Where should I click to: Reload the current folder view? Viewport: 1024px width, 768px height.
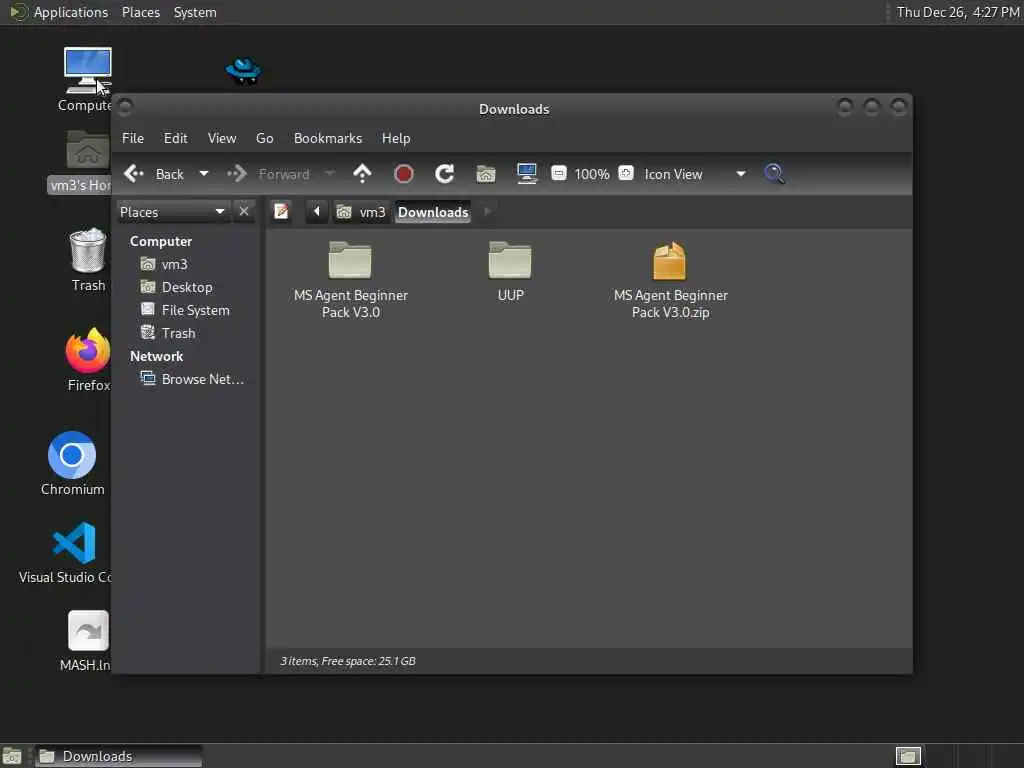[x=445, y=174]
